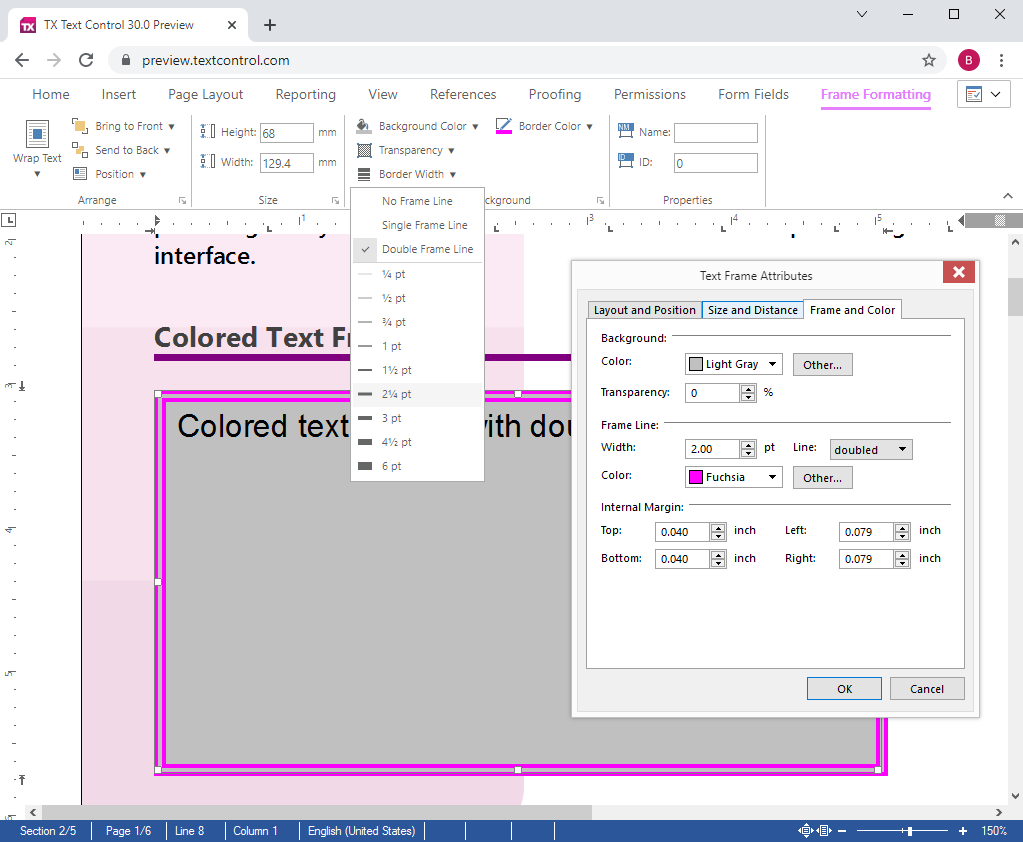Click Other... beside the Fuchsia color
Viewport: 1023px width, 842px height.
(822, 477)
